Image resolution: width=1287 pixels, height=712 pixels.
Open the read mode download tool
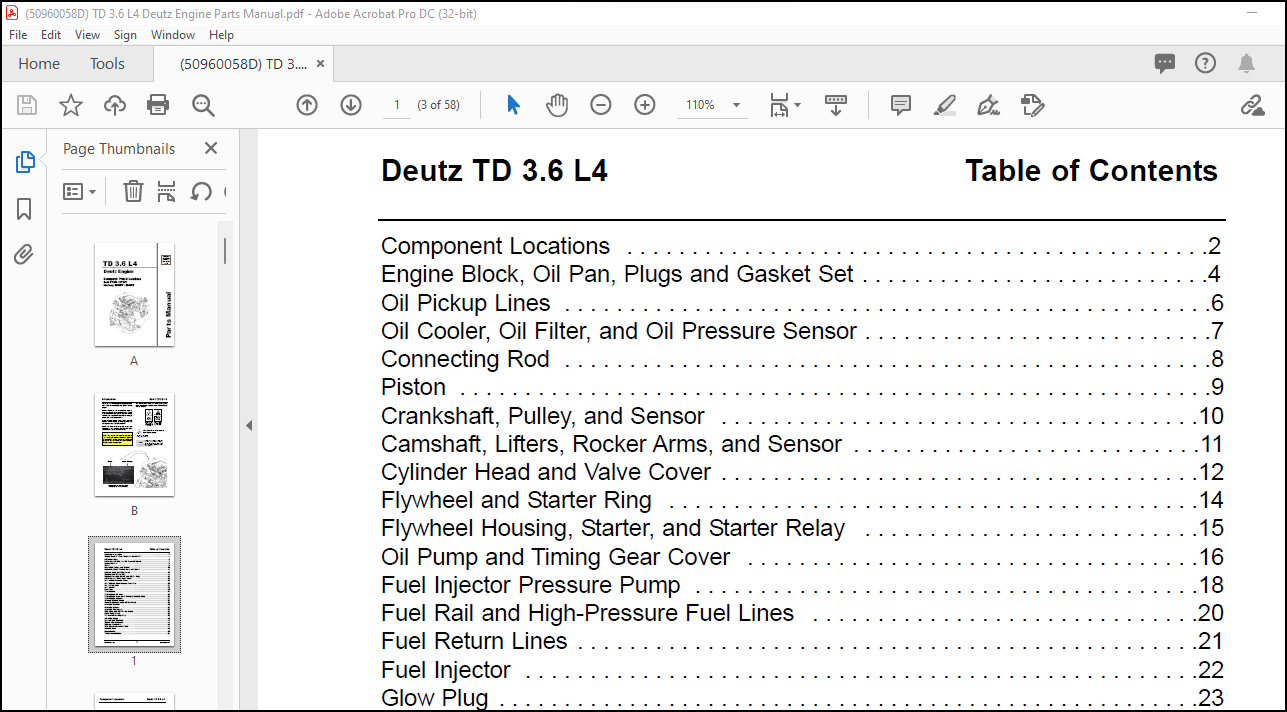836,105
